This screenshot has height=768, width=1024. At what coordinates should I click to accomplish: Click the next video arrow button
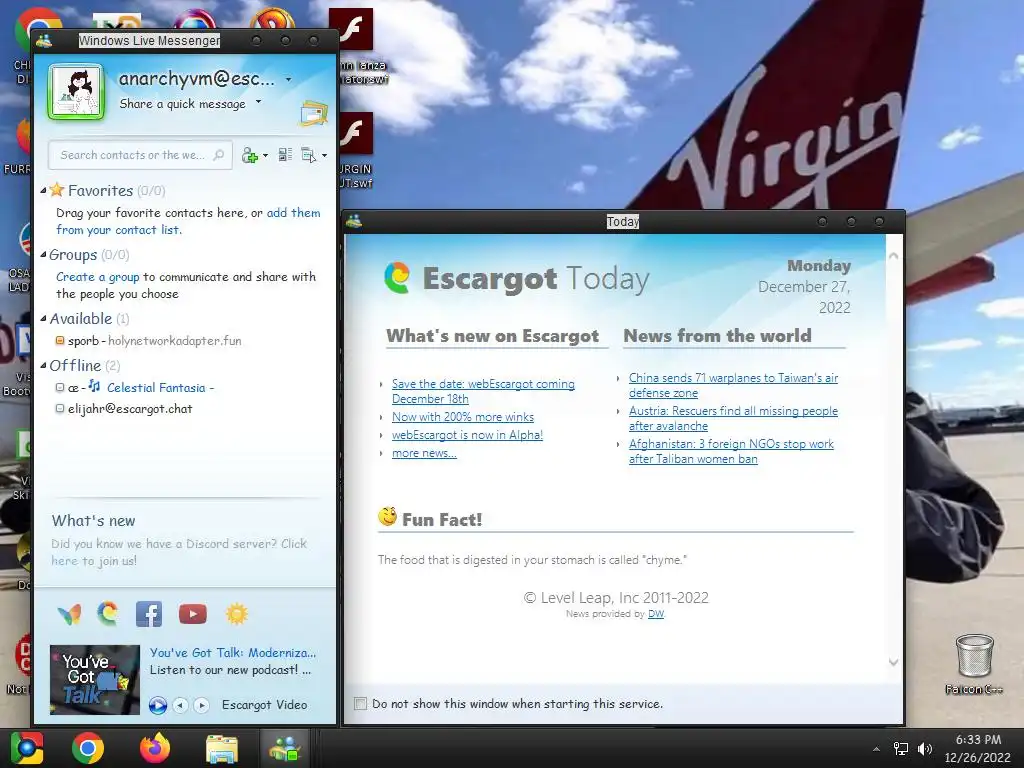pyautogui.click(x=202, y=705)
